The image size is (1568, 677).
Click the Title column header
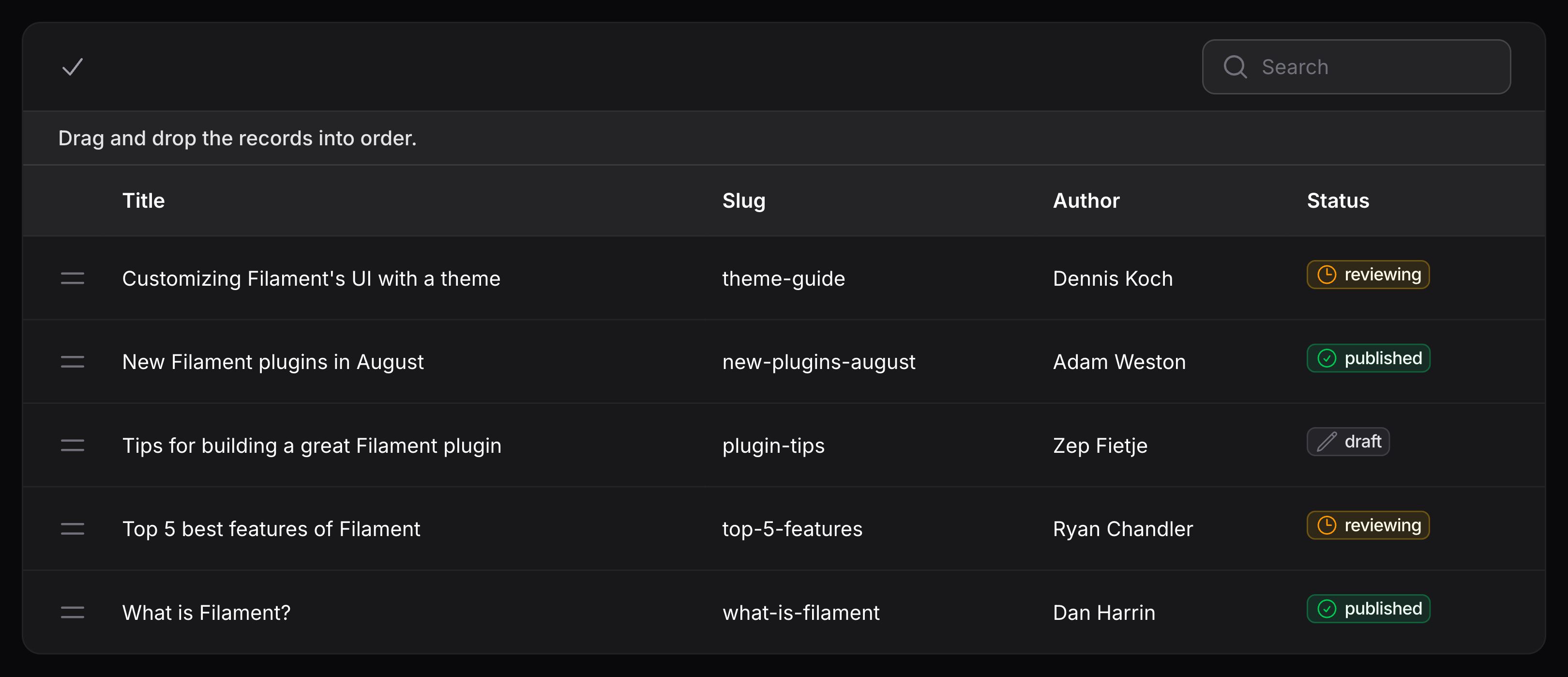(x=143, y=200)
